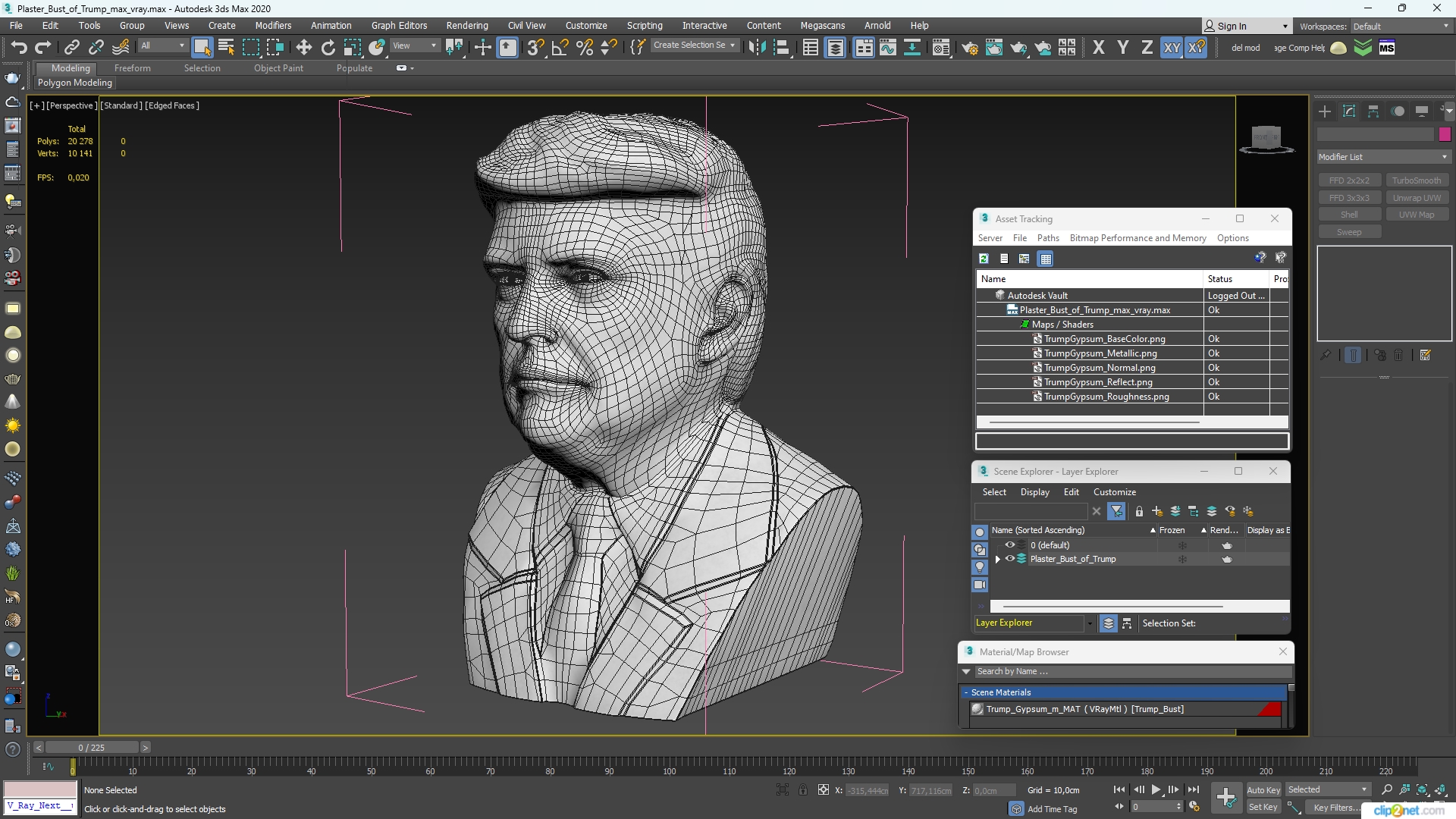Open the Curve Editor icon

tap(888, 48)
